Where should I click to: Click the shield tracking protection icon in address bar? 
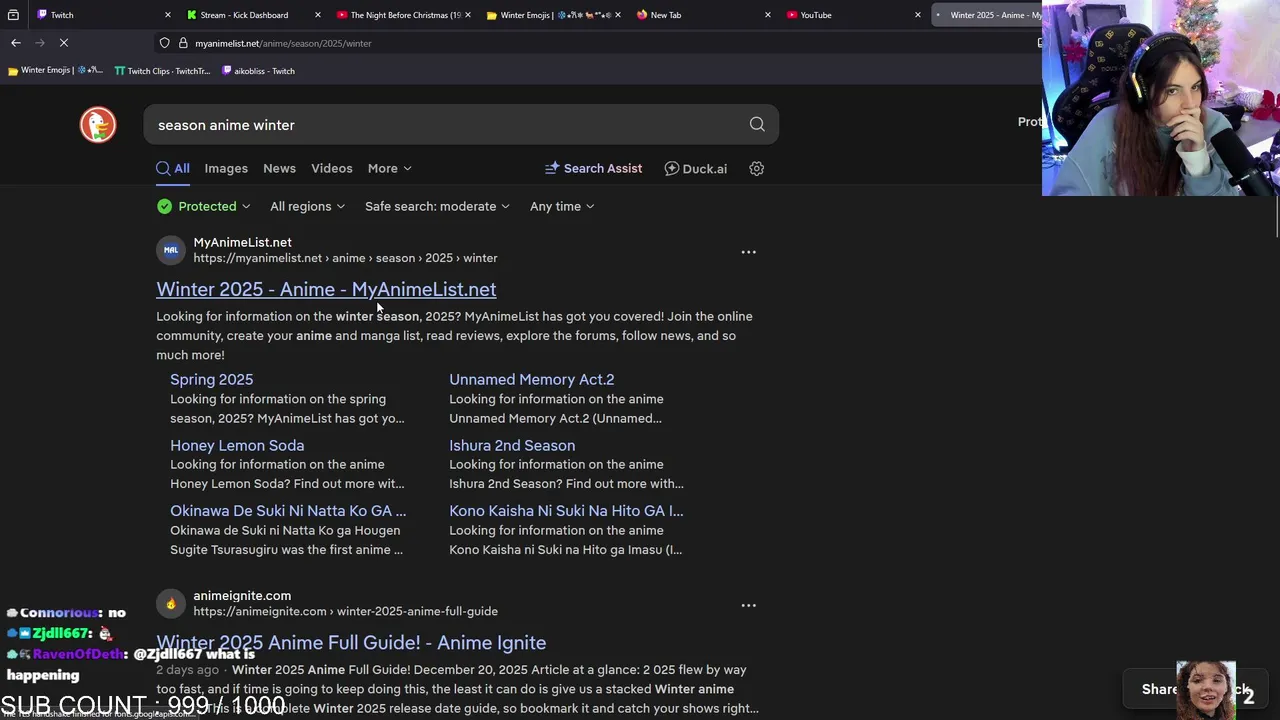point(164,43)
